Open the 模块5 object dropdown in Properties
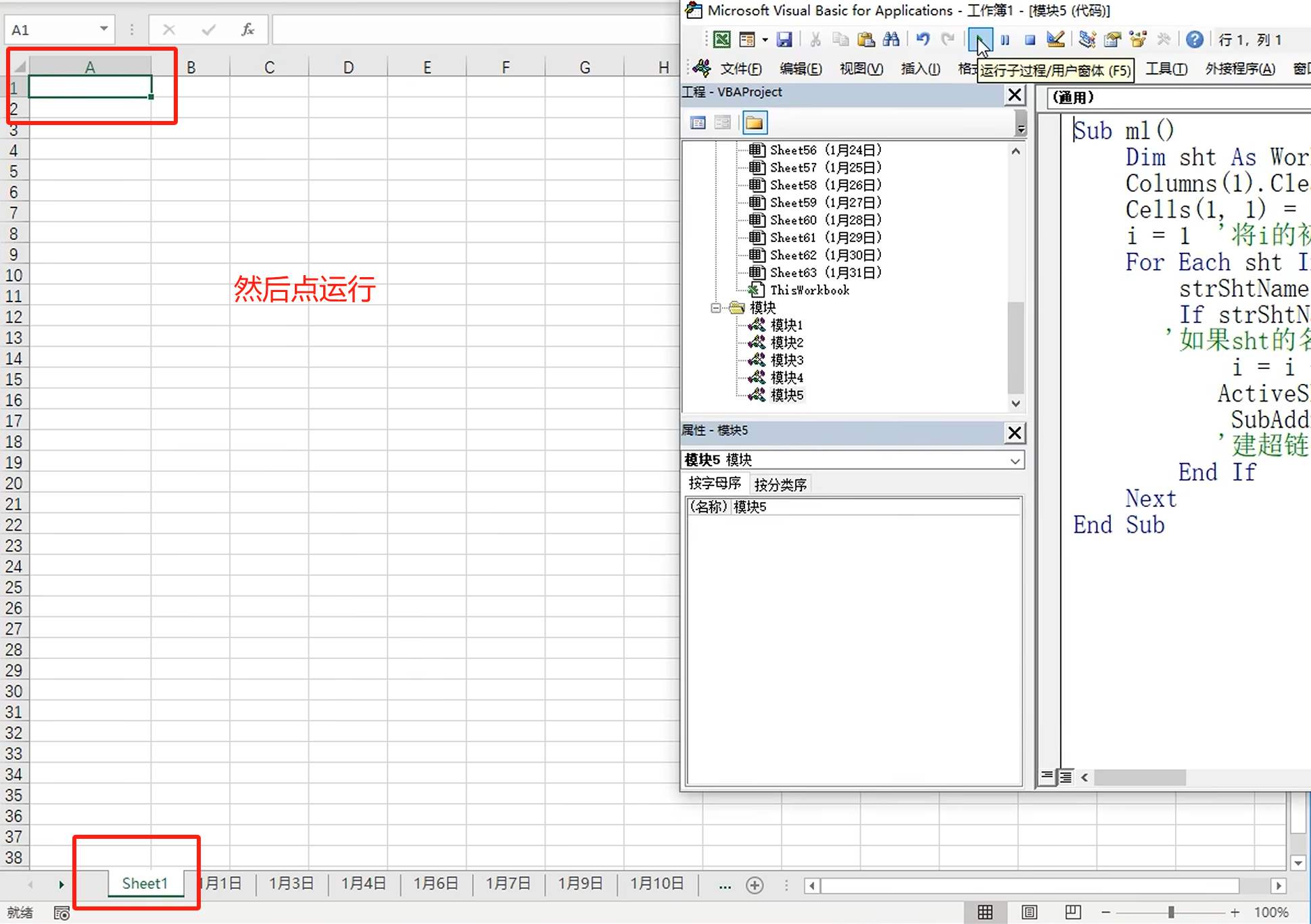This screenshot has width=1311, height=924. (x=1015, y=460)
